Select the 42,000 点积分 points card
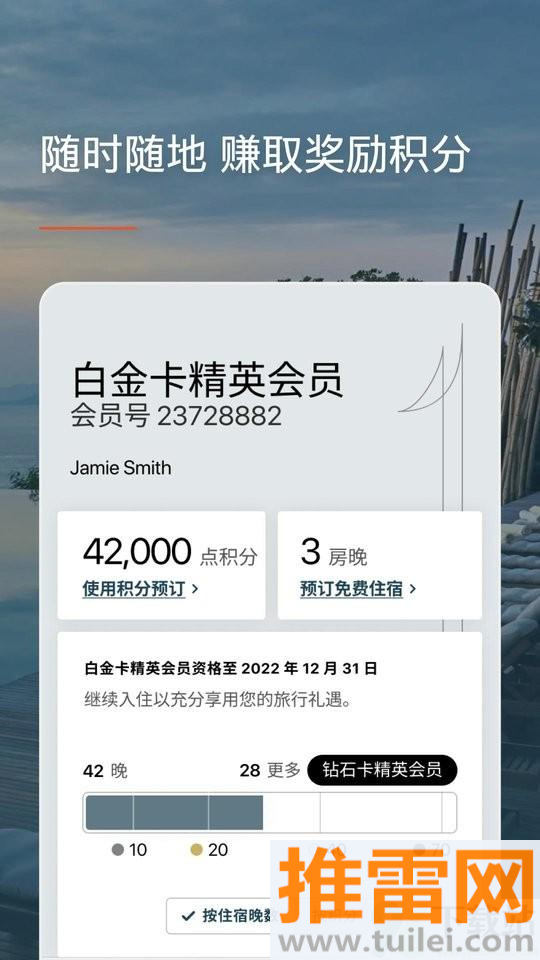The width and height of the screenshot is (540, 960). [162, 565]
